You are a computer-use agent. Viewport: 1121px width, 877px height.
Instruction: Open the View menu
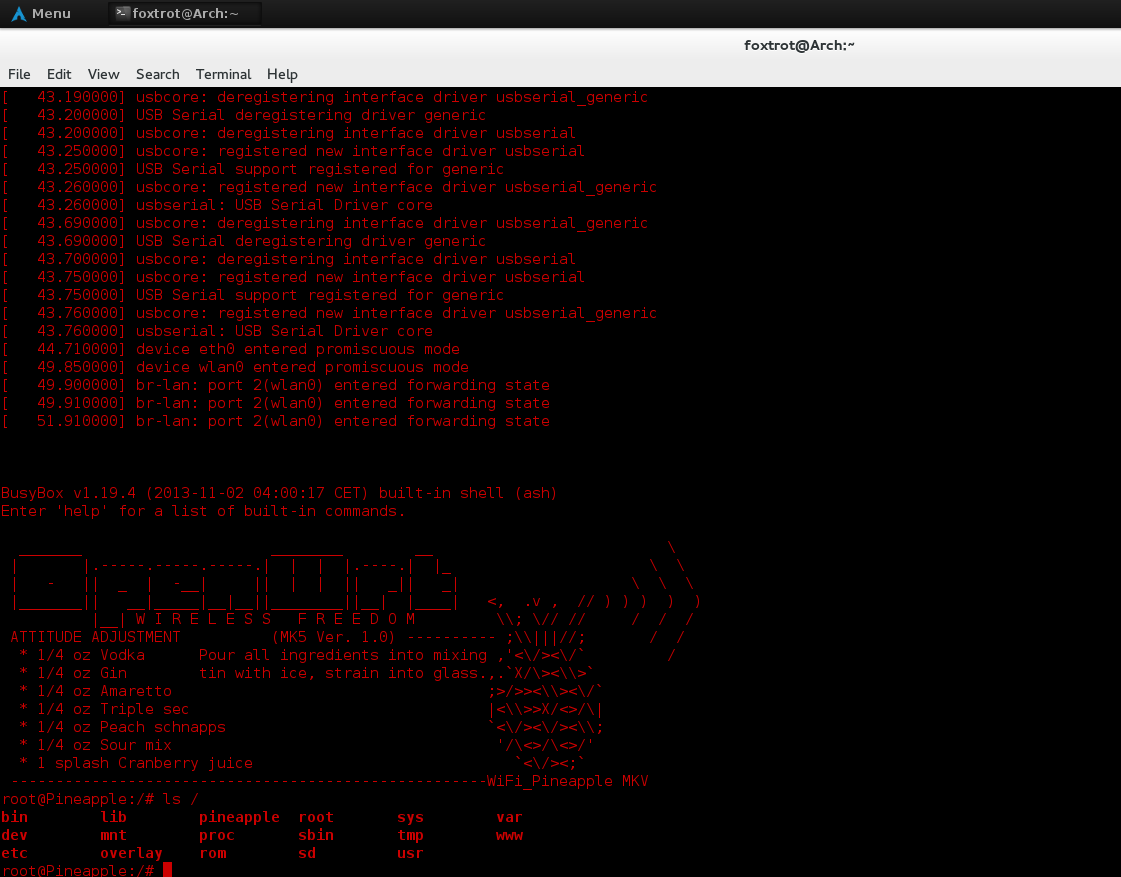103,74
